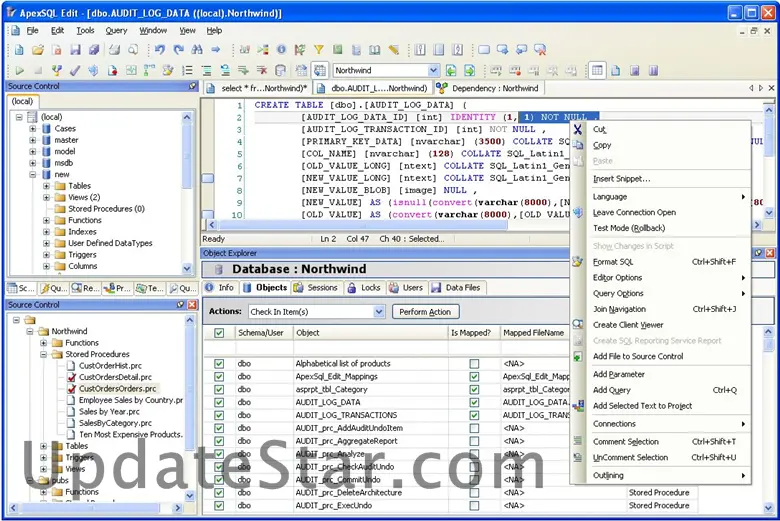Open the Northwind database dropdown
The image size is (780, 521).
click(x=433, y=70)
